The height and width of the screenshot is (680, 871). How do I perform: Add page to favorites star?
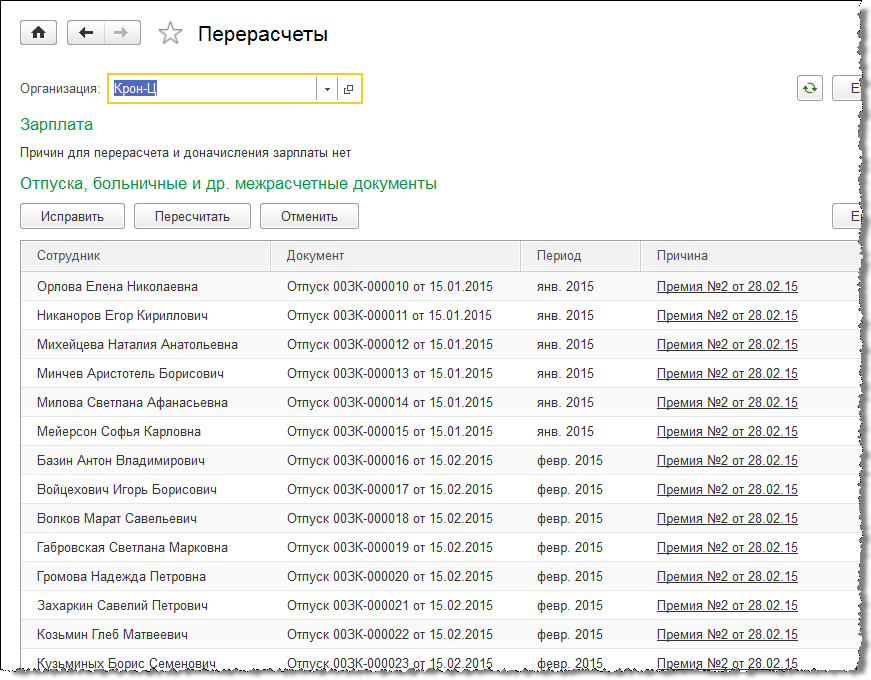tap(171, 34)
